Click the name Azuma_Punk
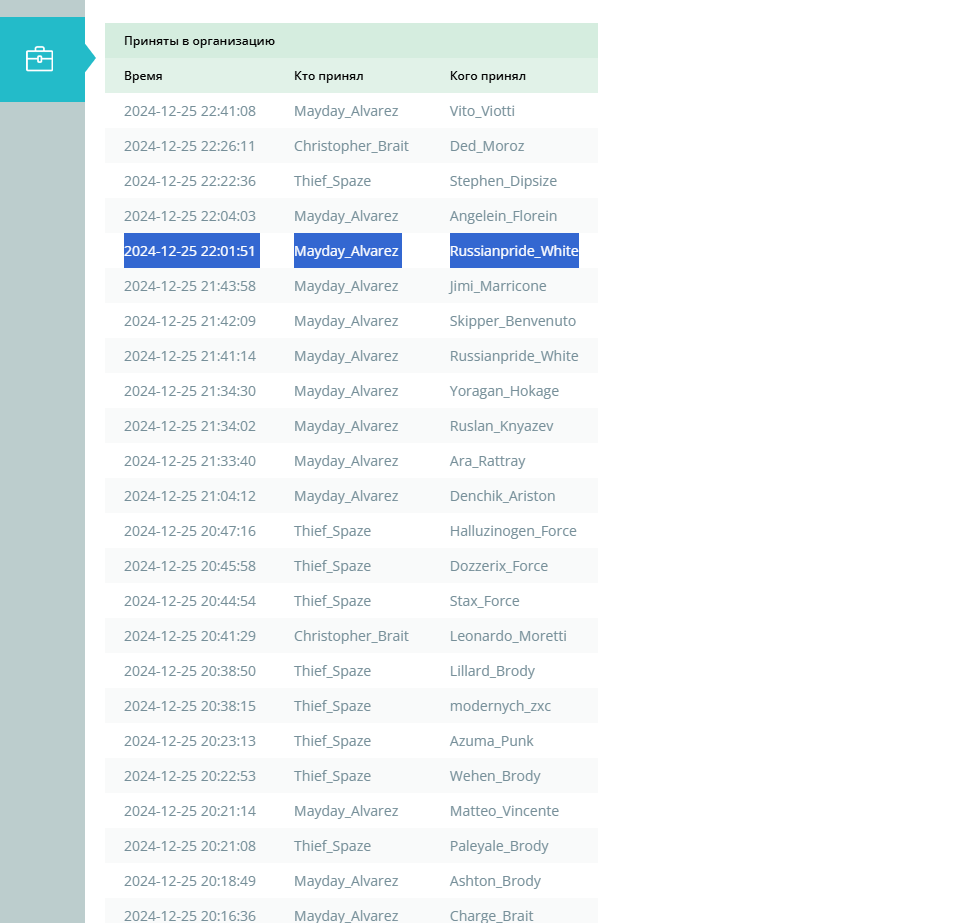 point(491,741)
